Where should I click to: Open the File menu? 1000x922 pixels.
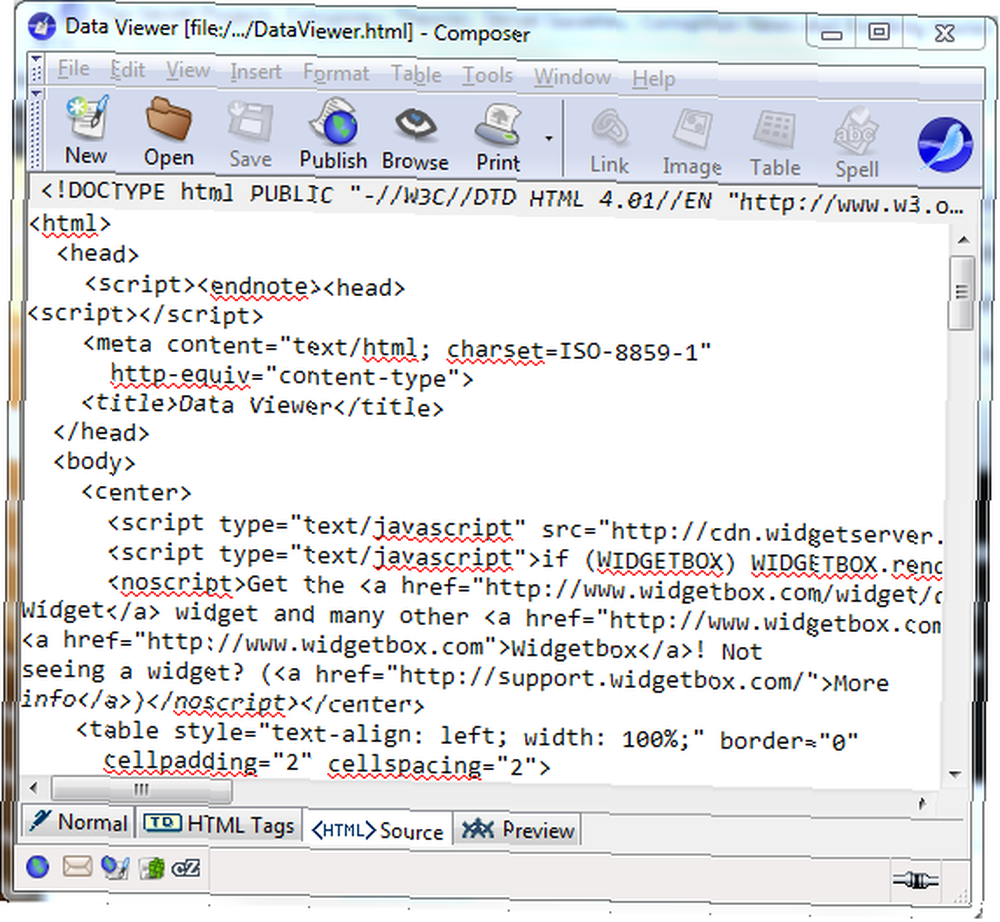click(x=73, y=69)
